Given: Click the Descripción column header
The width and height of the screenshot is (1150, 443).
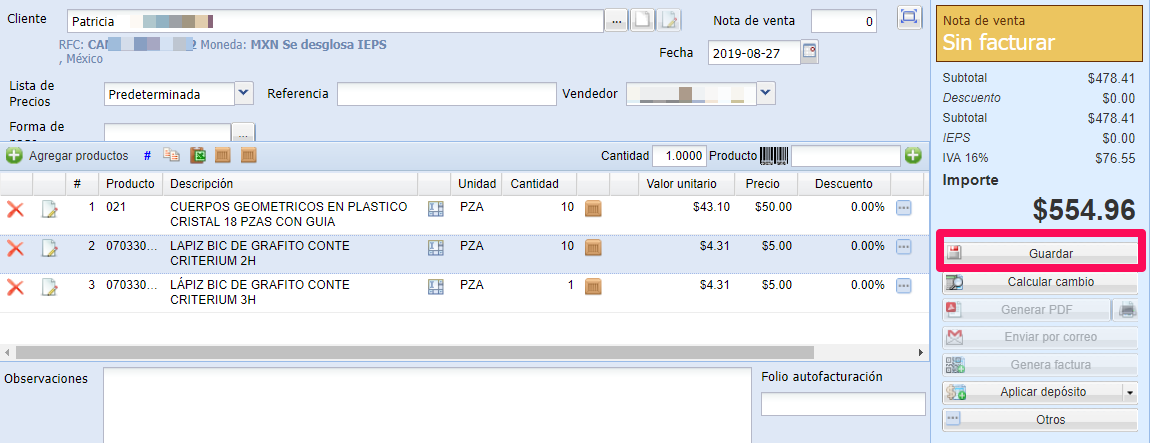Looking at the screenshot, I should (201, 184).
